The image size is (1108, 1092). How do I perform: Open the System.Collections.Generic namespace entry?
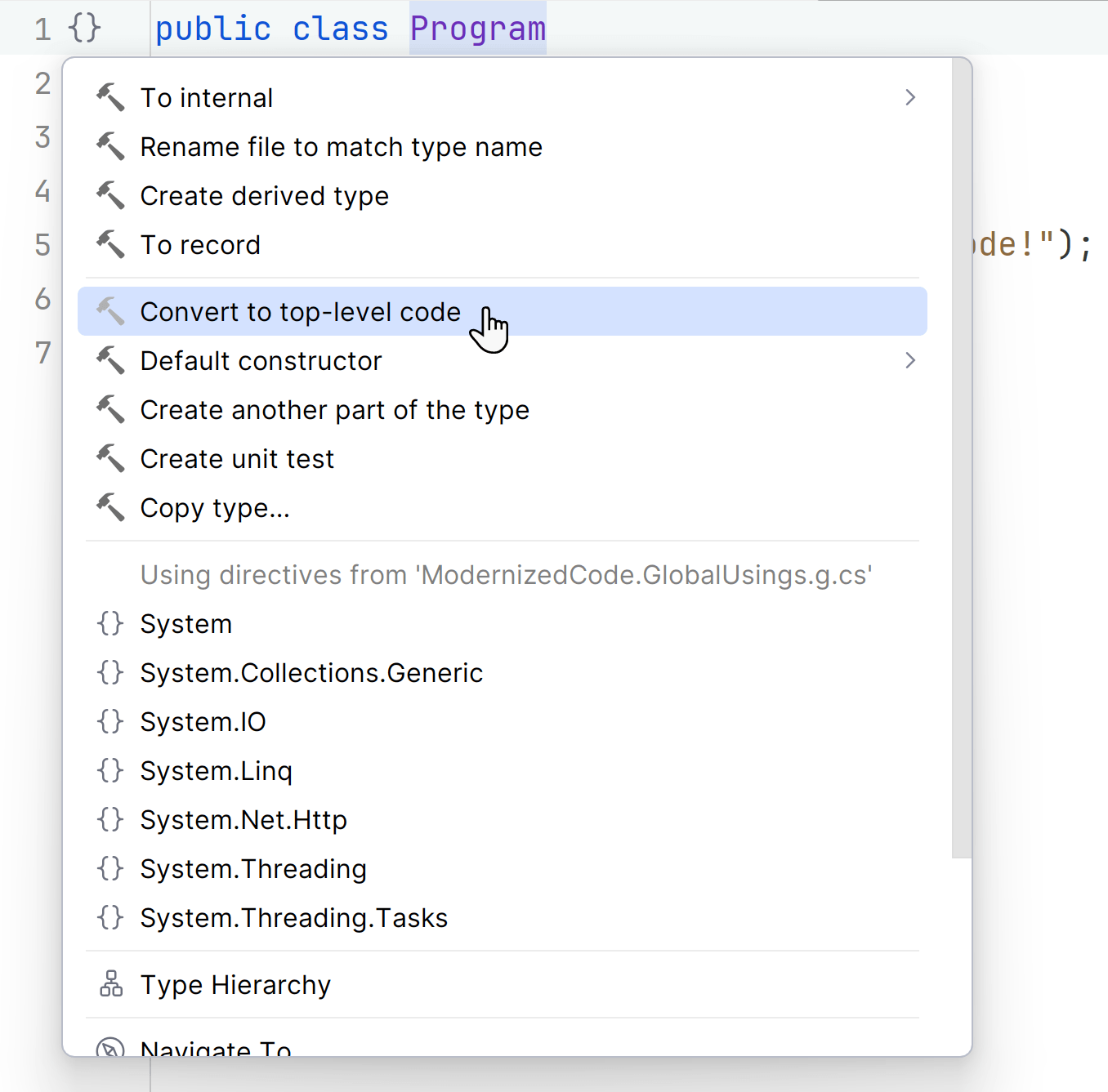(311, 673)
